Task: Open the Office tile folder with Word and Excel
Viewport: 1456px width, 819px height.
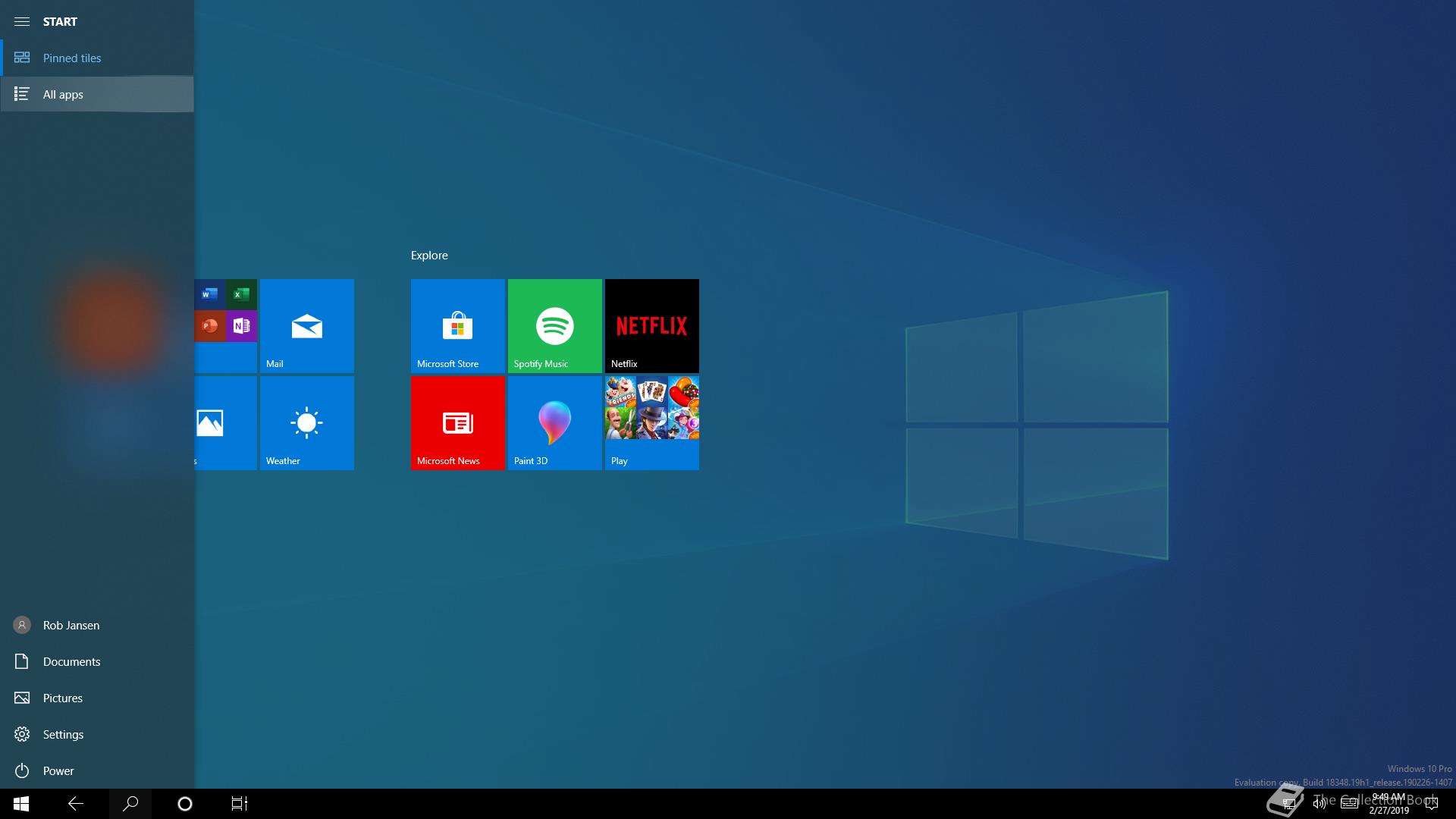Action: pos(226,326)
